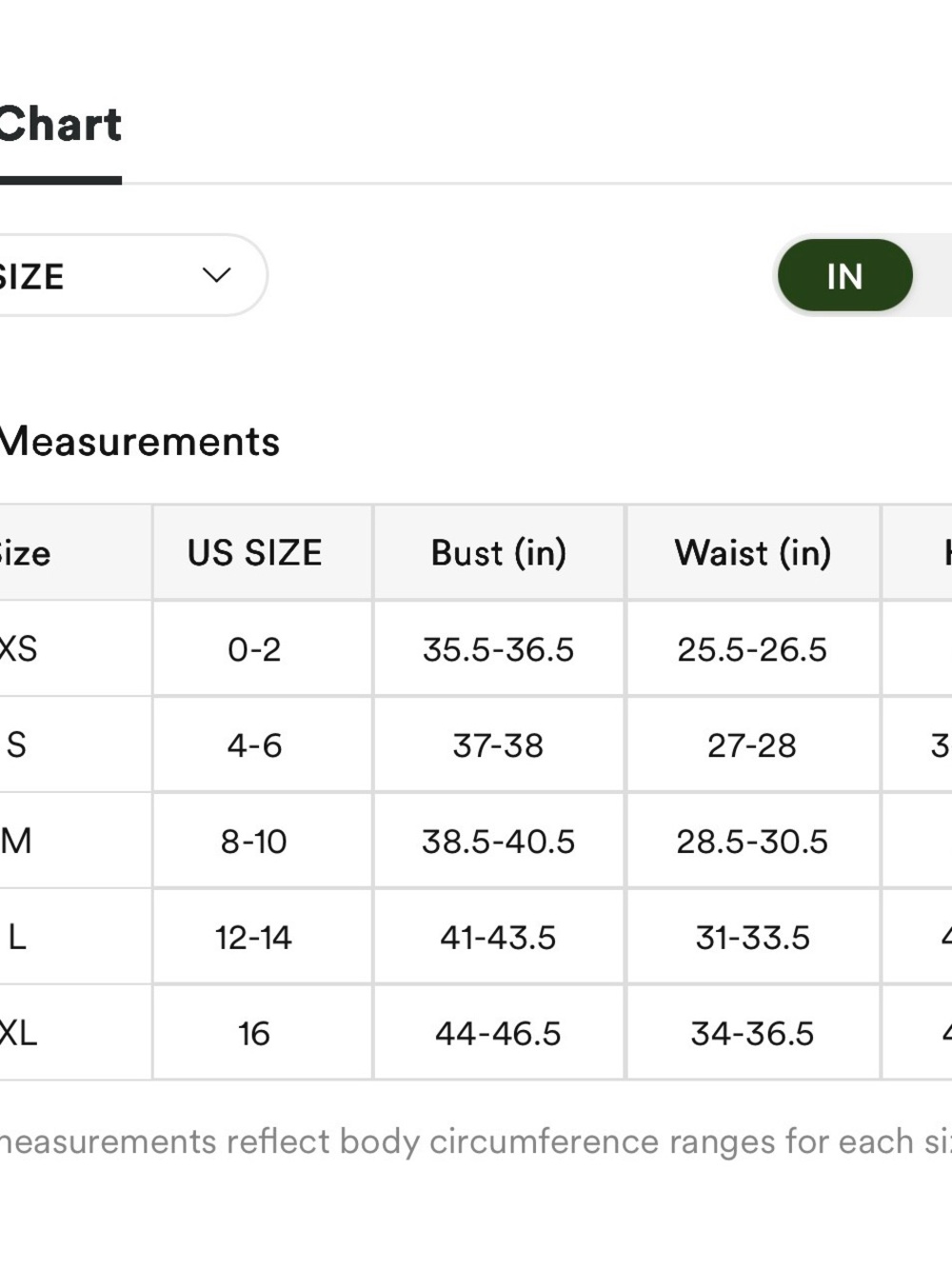Image resolution: width=952 pixels, height=1269 pixels.
Task: Click the US size 0-2 cell
Action: tap(254, 649)
